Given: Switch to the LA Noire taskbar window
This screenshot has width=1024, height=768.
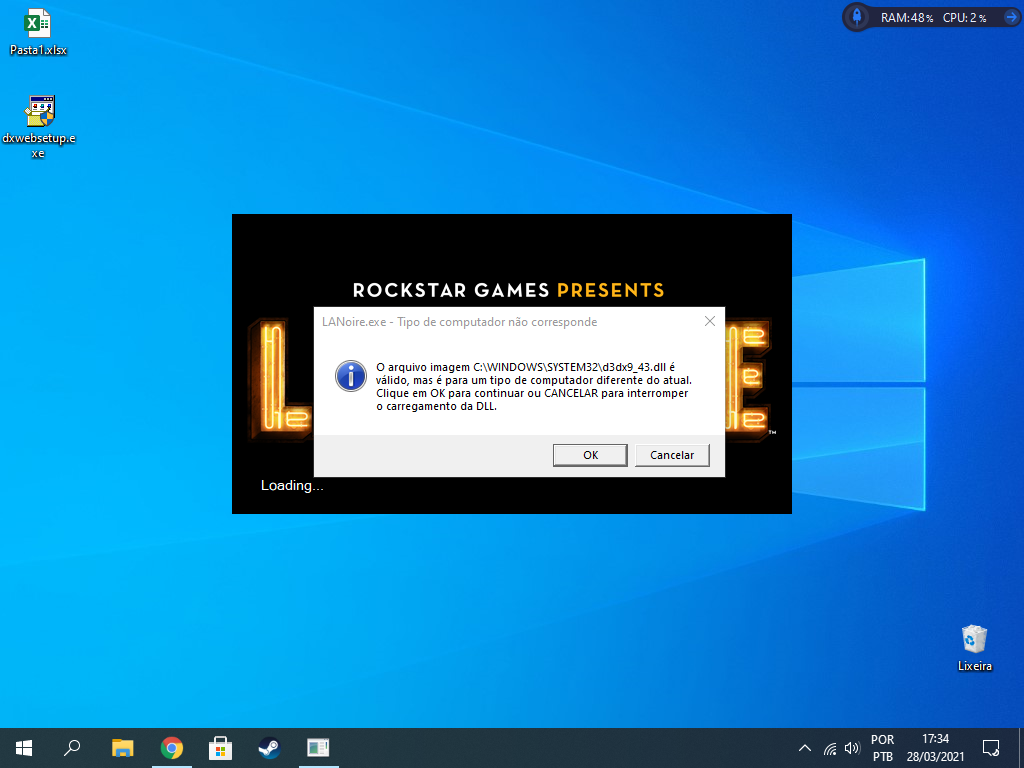Looking at the screenshot, I should (318, 748).
